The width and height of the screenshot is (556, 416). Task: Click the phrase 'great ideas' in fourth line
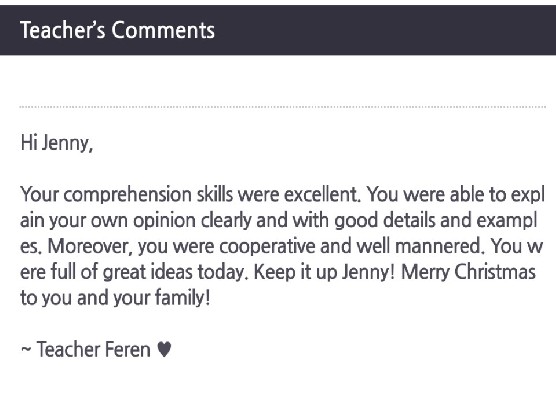point(147,272)
